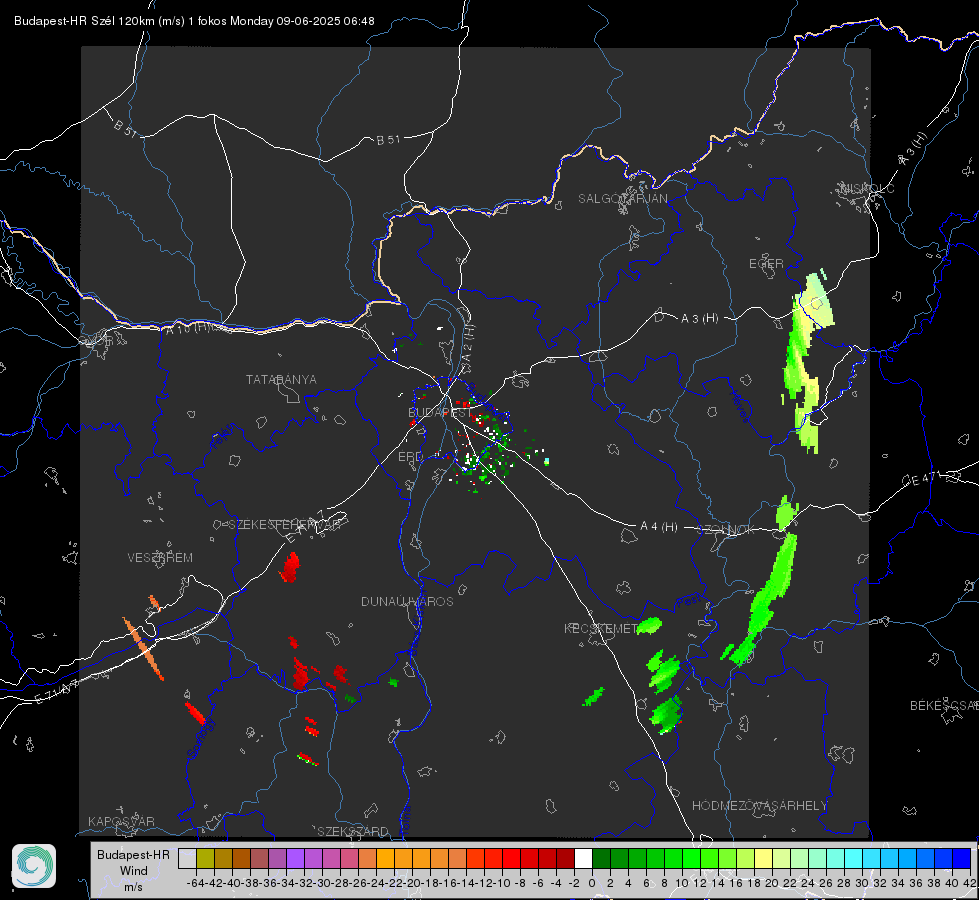The height and width of the screenshot is (900, 979).
Task: Click the 'Budapest-HR Wind m/s' legend caption
Action: [x=133, y=870]
